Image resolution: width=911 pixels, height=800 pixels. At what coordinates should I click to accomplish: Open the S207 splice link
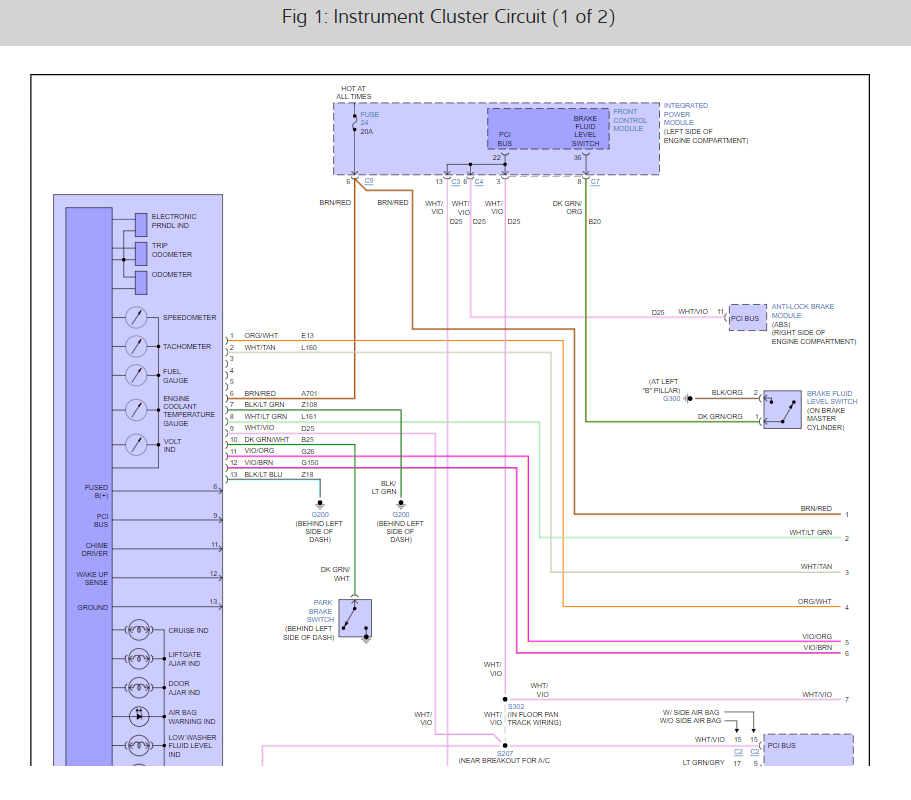click(x=505, y=754)
